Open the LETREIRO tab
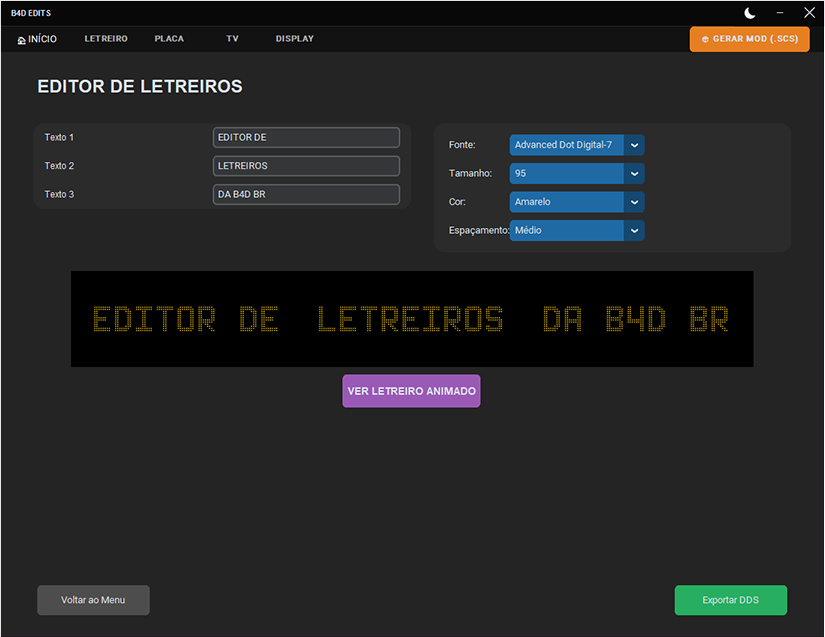Screen dimensions: 825x637 pos(106,39)
